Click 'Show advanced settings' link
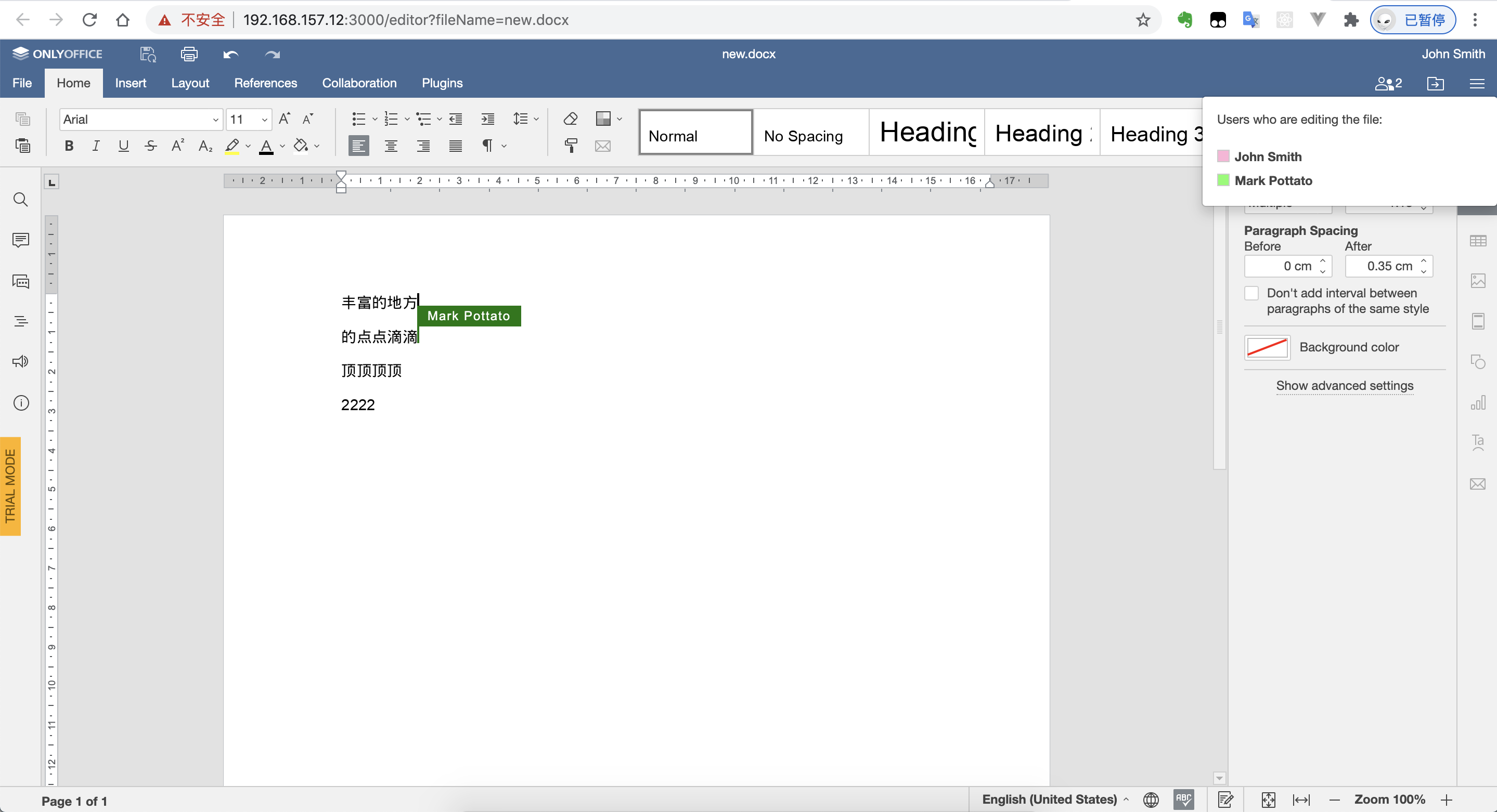This screenshot has height=812, width=1497. tap(1344, 386)
